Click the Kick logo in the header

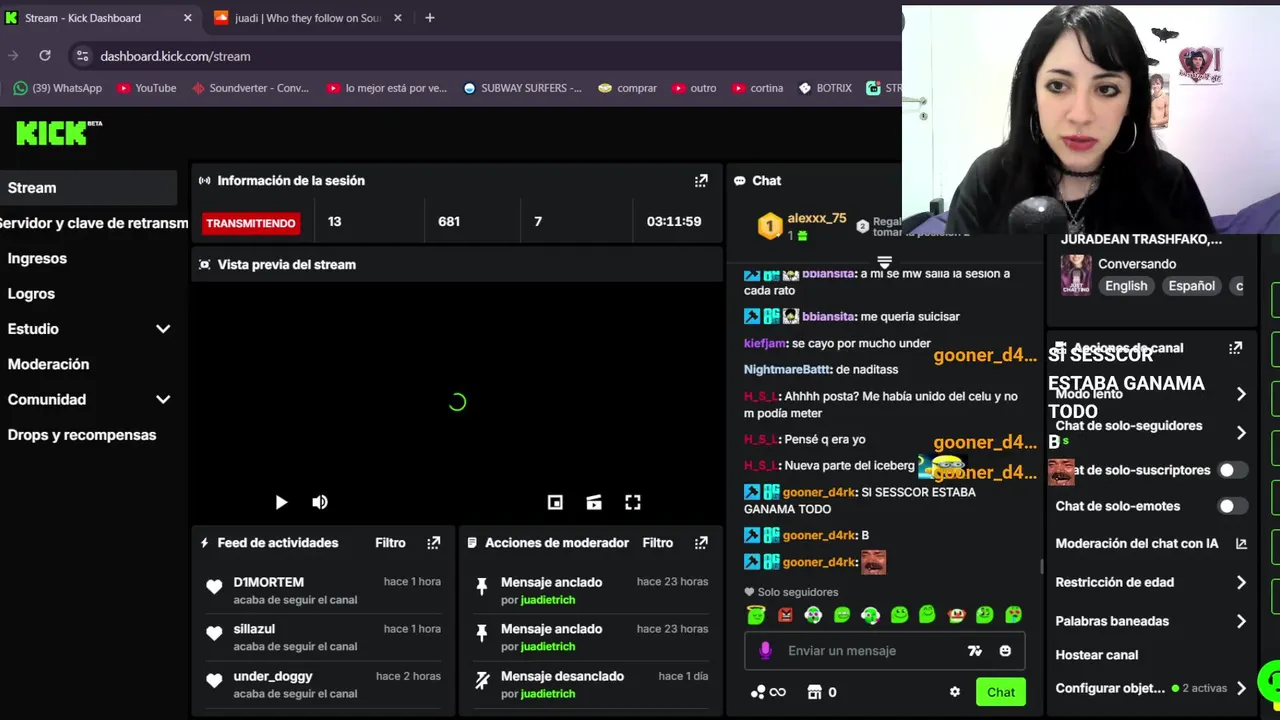(x=58, y=132)
